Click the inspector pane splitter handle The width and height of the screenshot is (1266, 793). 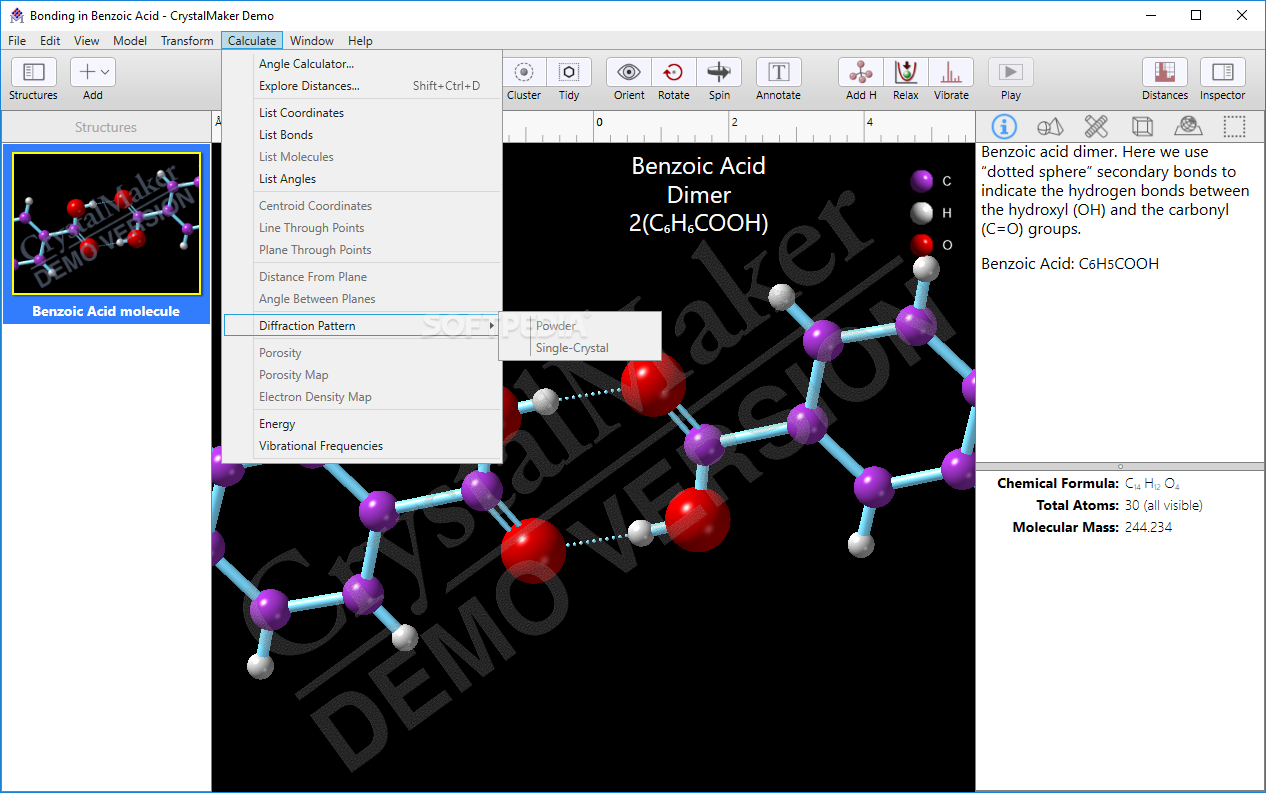pos(1120,466)
